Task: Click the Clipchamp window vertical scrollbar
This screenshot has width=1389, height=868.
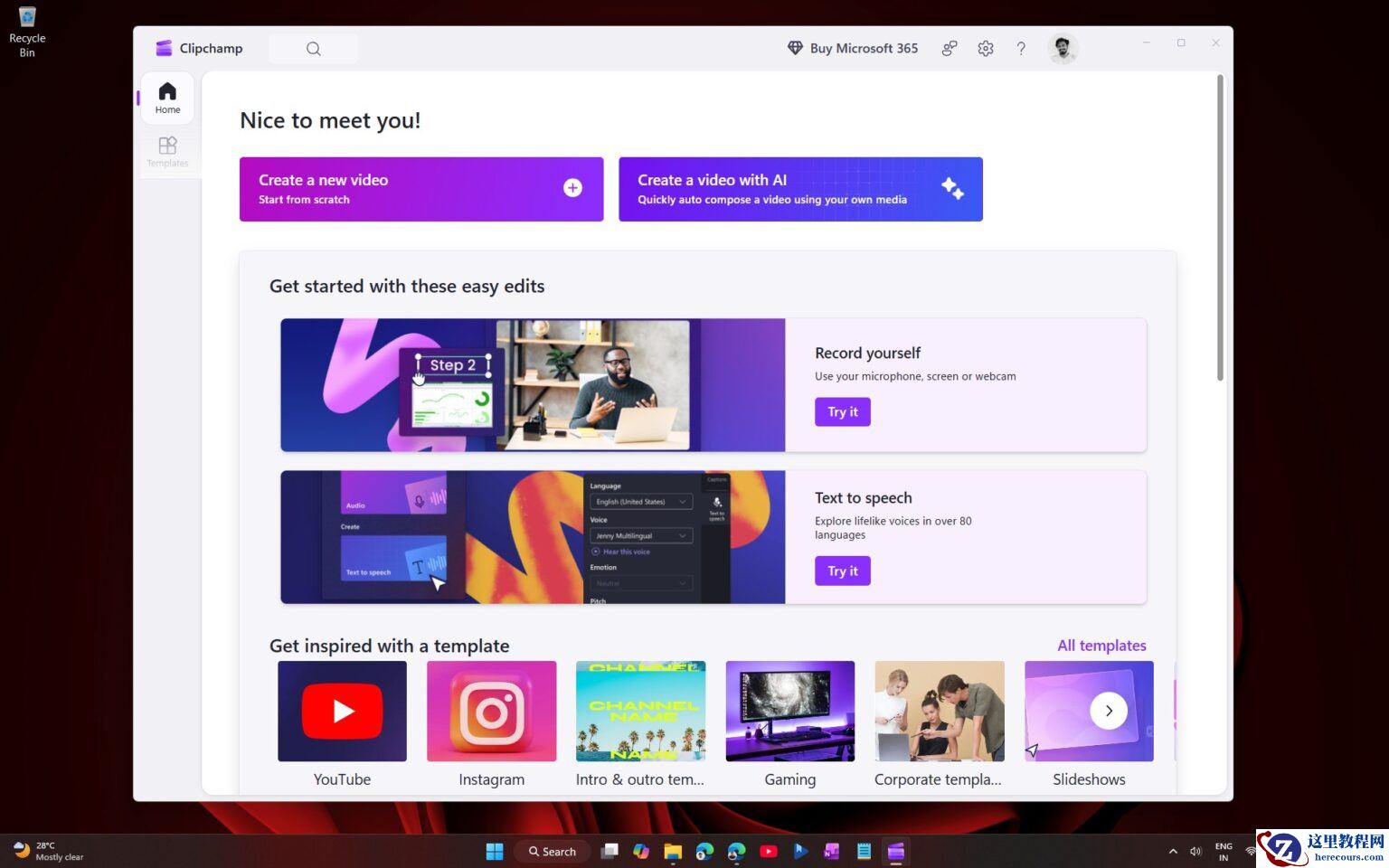Action: click(1220, 228)
